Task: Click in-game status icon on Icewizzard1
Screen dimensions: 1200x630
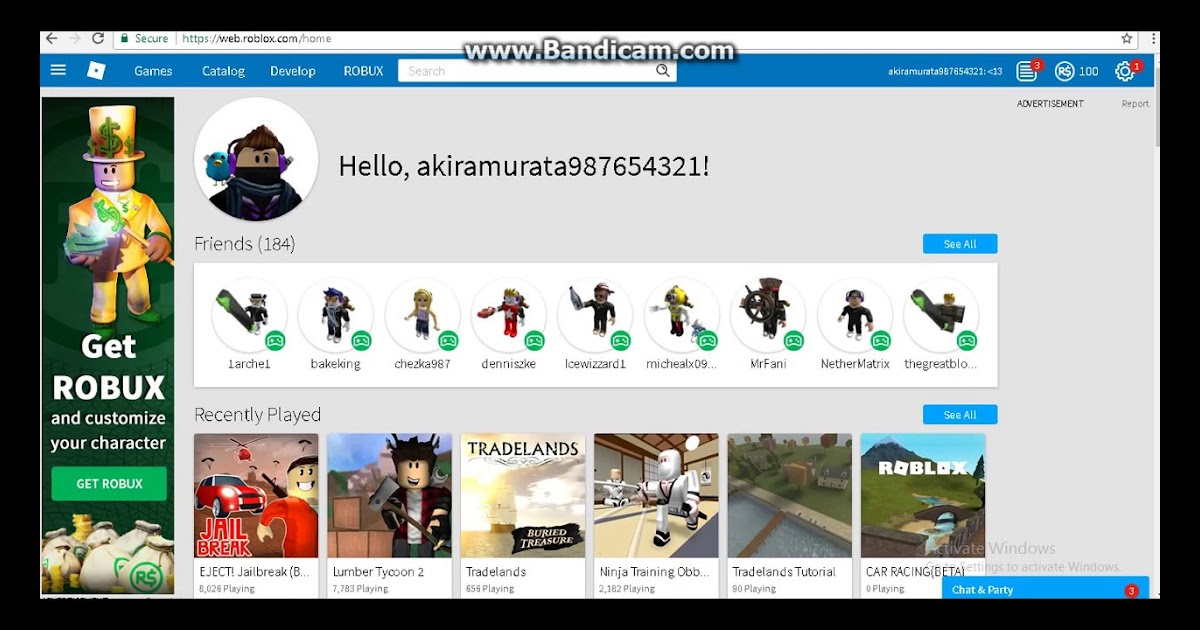Action: [620, 340]
